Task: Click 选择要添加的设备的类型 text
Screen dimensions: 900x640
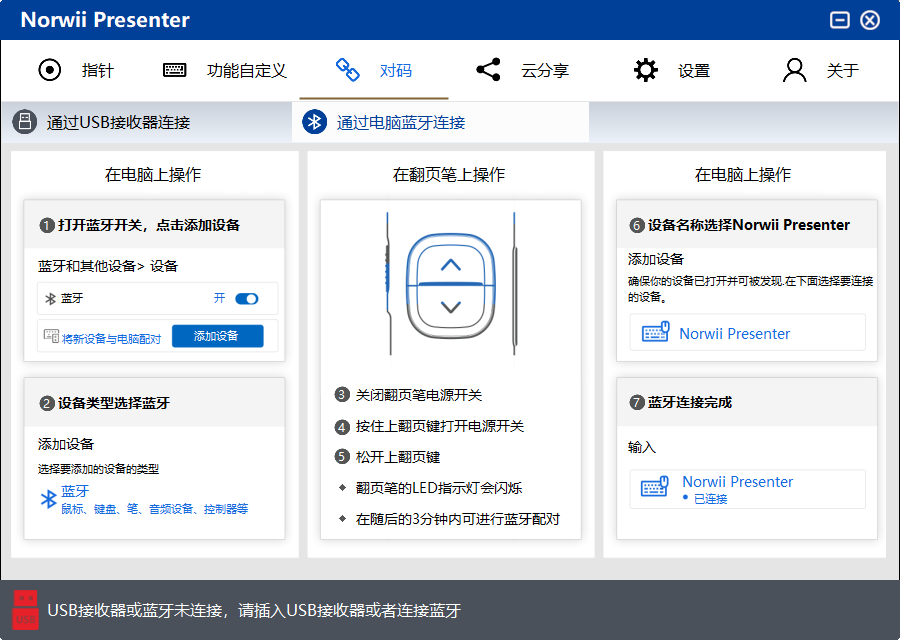Action: pos(98,469)
